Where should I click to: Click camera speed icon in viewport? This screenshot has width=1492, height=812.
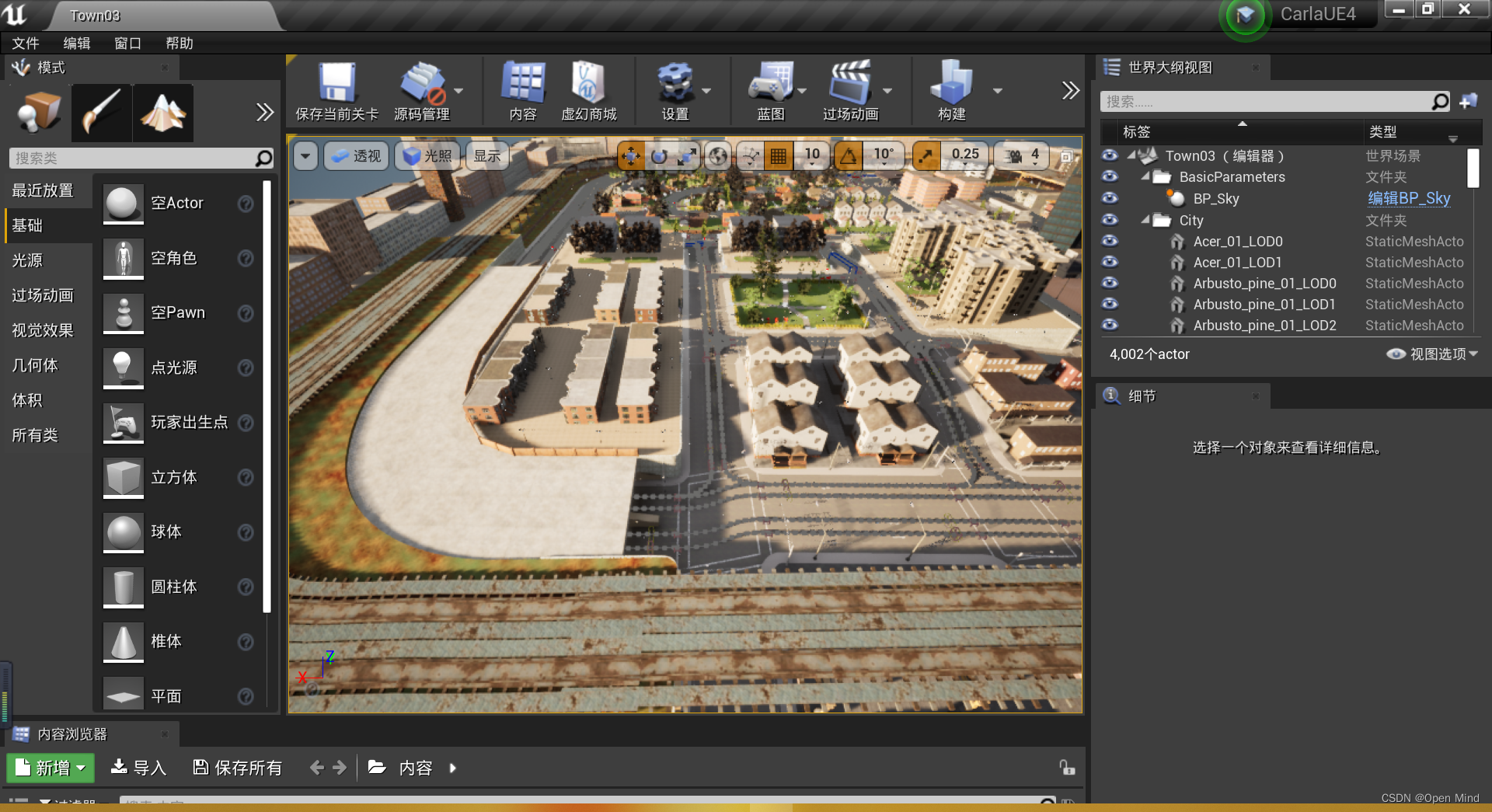(x=1013, y=156)
